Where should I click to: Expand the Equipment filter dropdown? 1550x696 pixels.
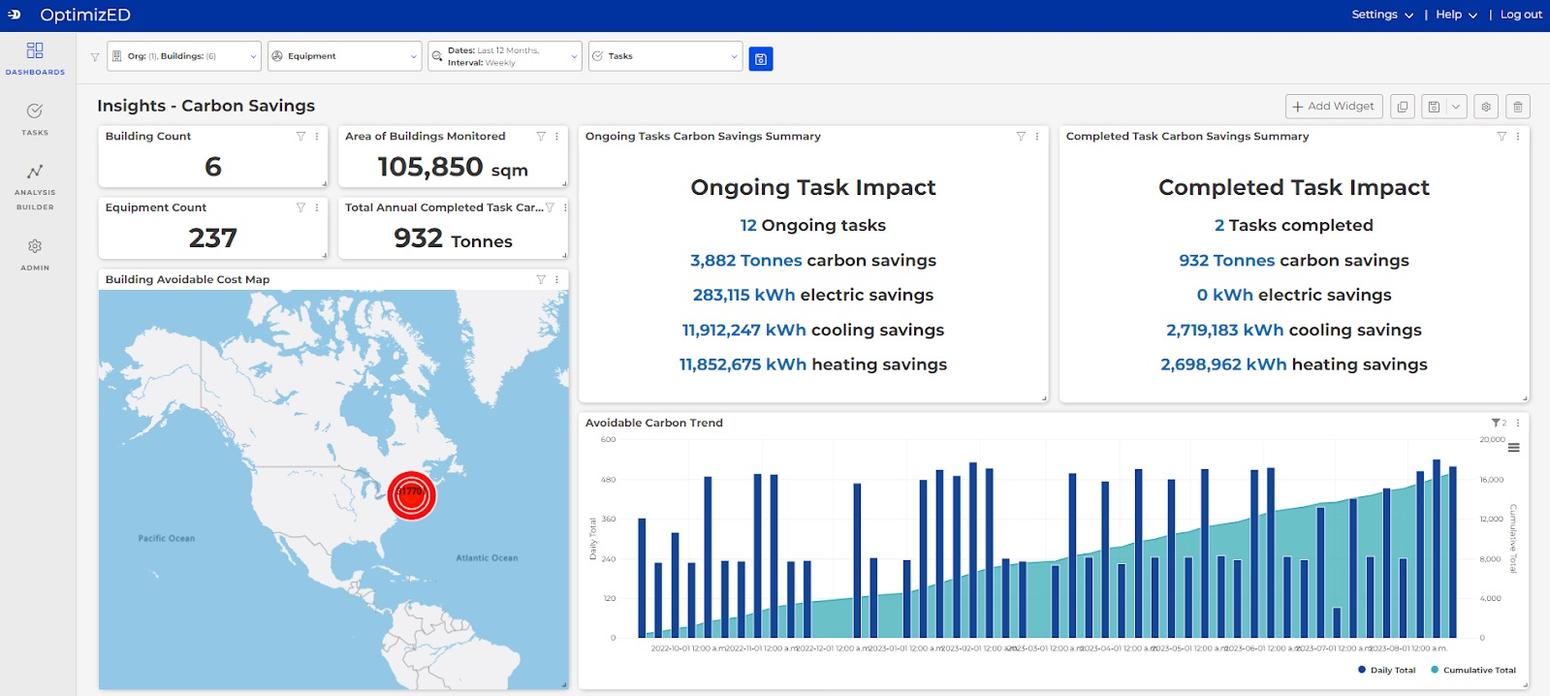(344, 57)
